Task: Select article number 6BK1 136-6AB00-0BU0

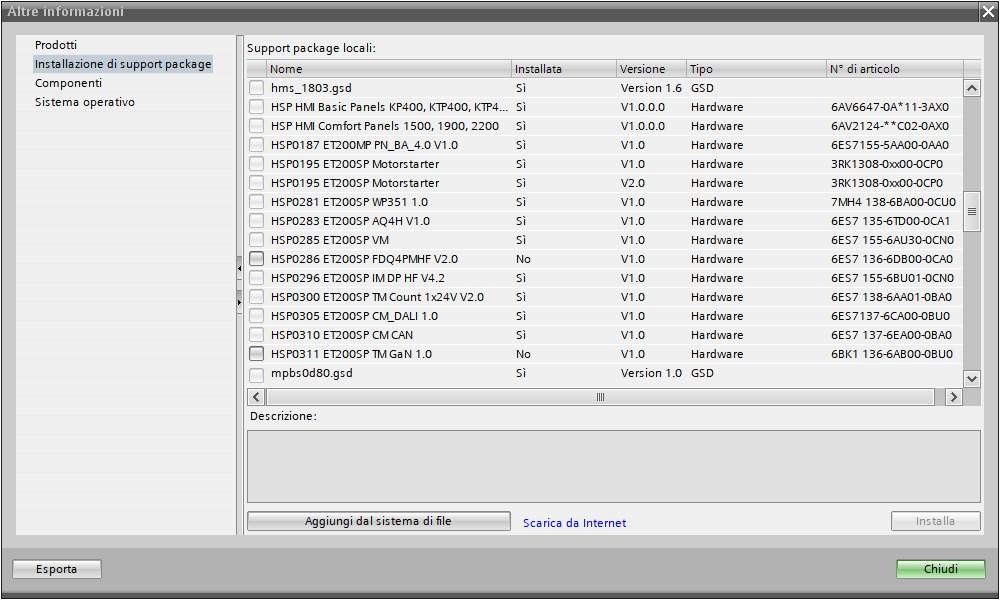Action: coord(892,354)
